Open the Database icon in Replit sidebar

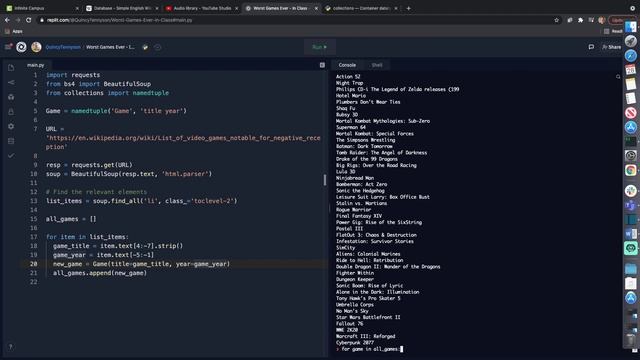[x=11, y=141]
